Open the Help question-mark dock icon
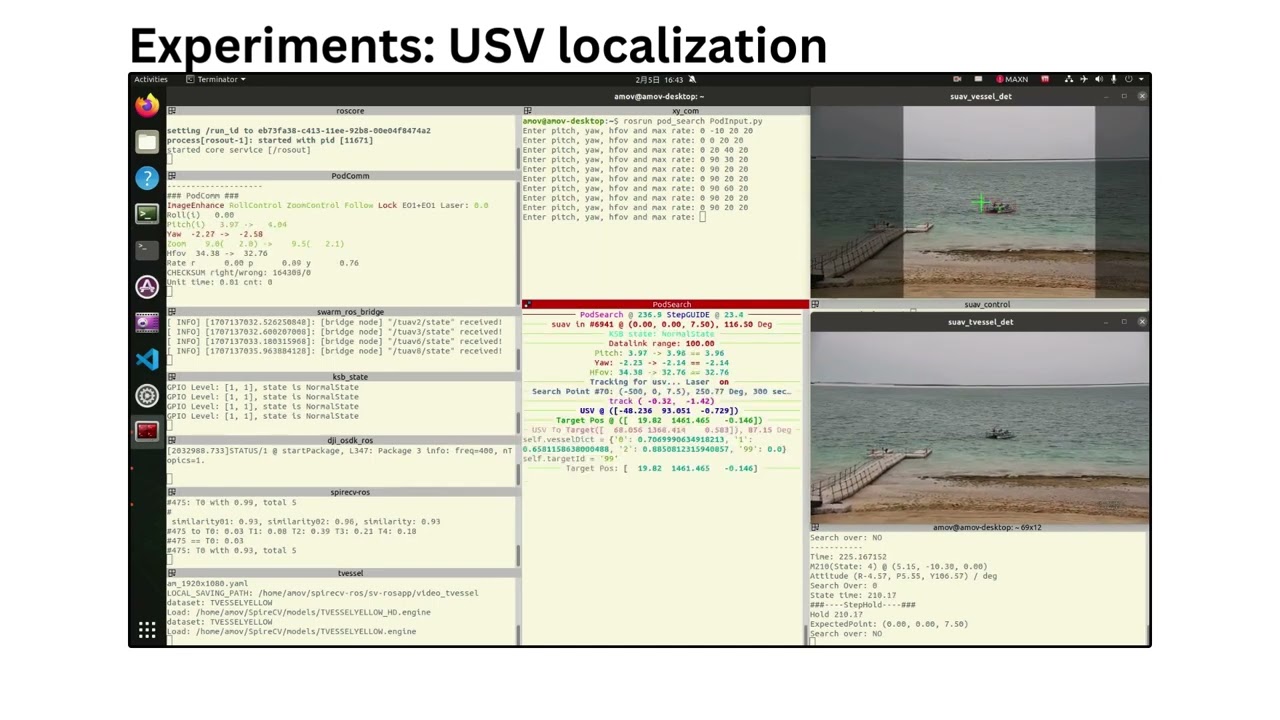 147,178
